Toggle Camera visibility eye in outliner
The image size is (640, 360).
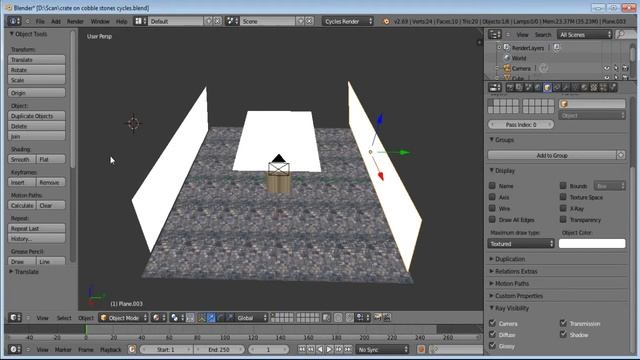point(607,68)
